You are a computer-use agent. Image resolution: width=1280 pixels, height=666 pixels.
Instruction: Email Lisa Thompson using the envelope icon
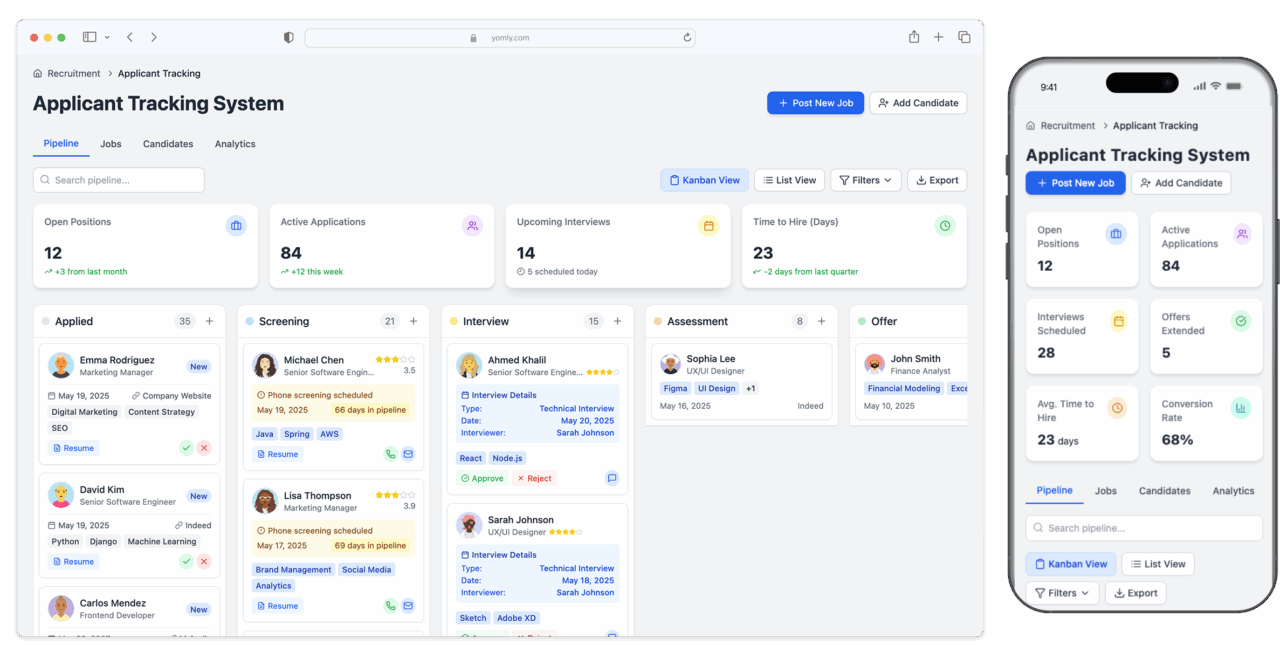click(x=408, y=605)
